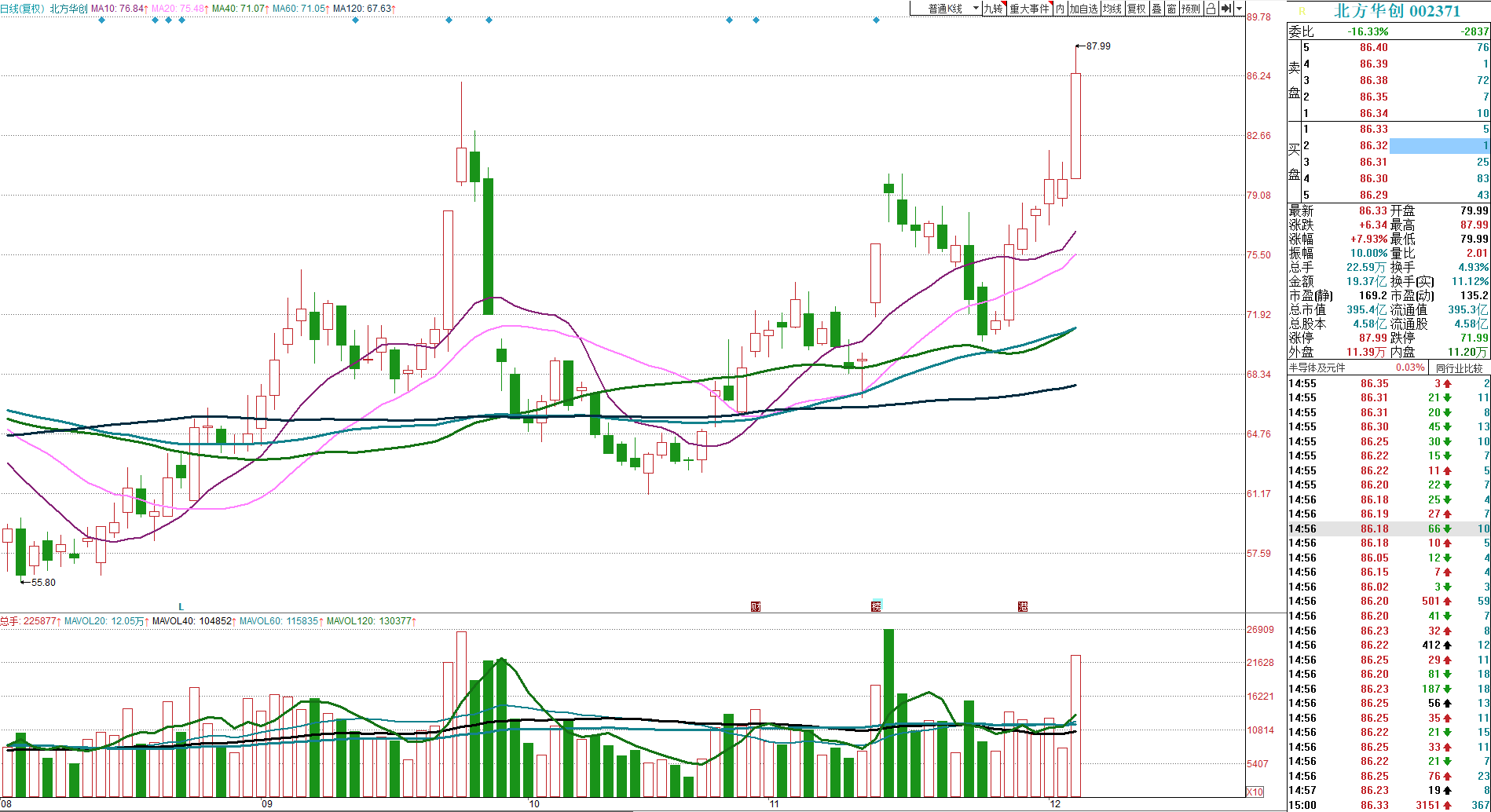Image resolution: width=1491 pixels, height=812 pixels.
Task: Select sell level 5 price 86.40
Action: [1373, 47]
